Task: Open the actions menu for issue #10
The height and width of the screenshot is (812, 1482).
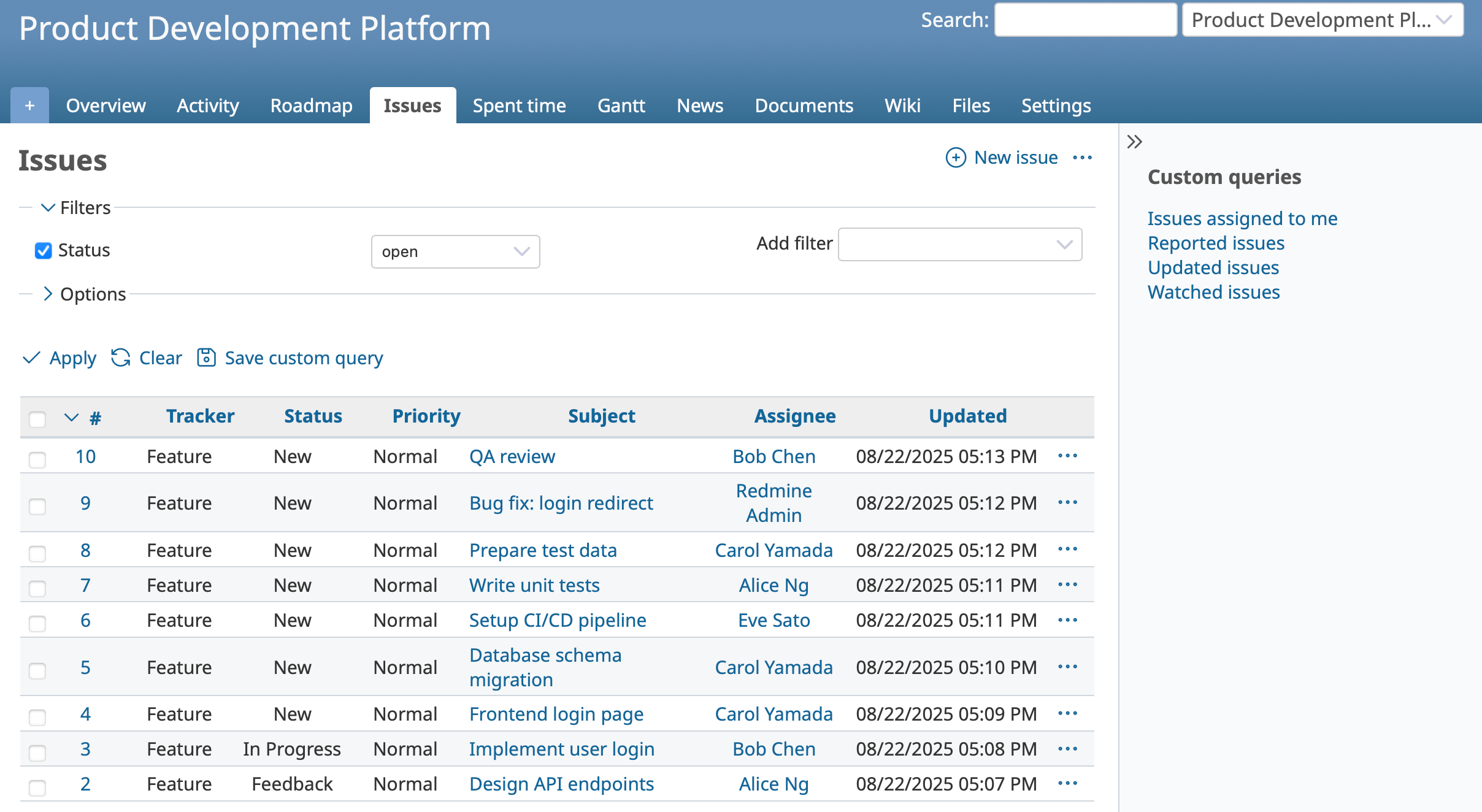Action: click(1067, 456)
